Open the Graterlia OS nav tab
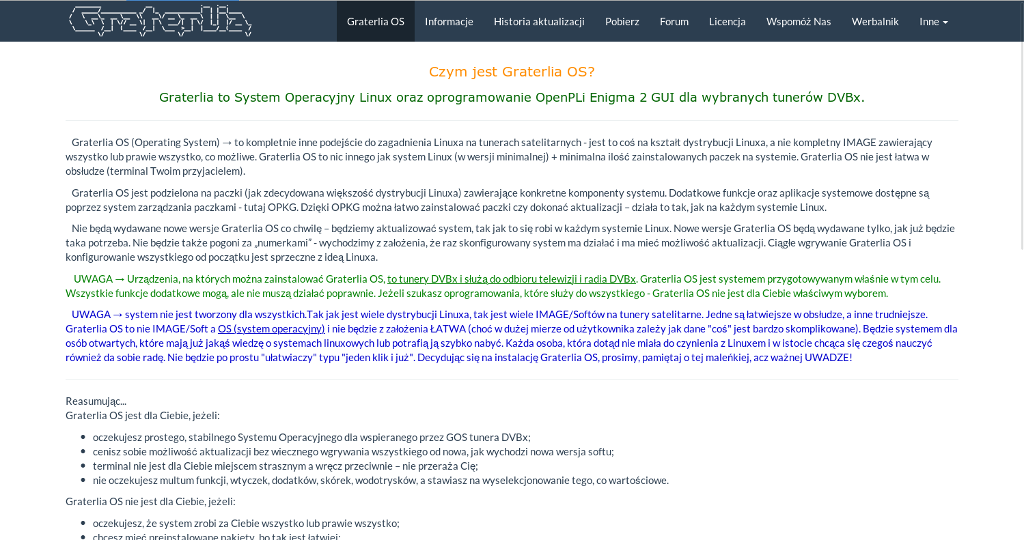The width and height of the screenshot is (1024, 540). pos(376,22)
